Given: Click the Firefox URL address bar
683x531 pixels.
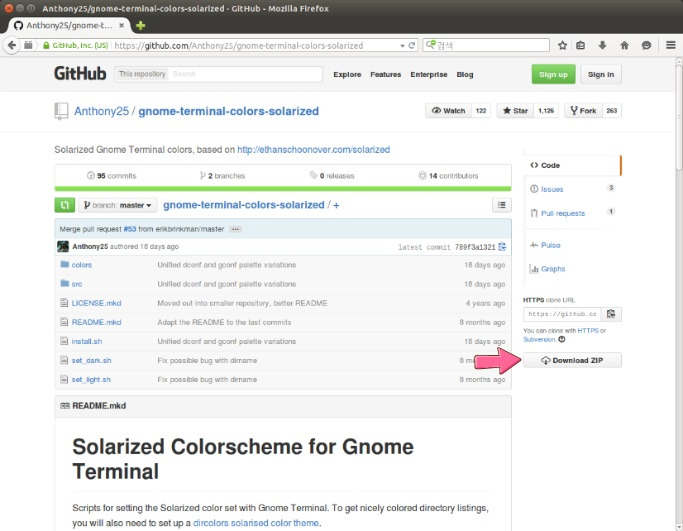Looking at the screenshot, I should point(255,45).
